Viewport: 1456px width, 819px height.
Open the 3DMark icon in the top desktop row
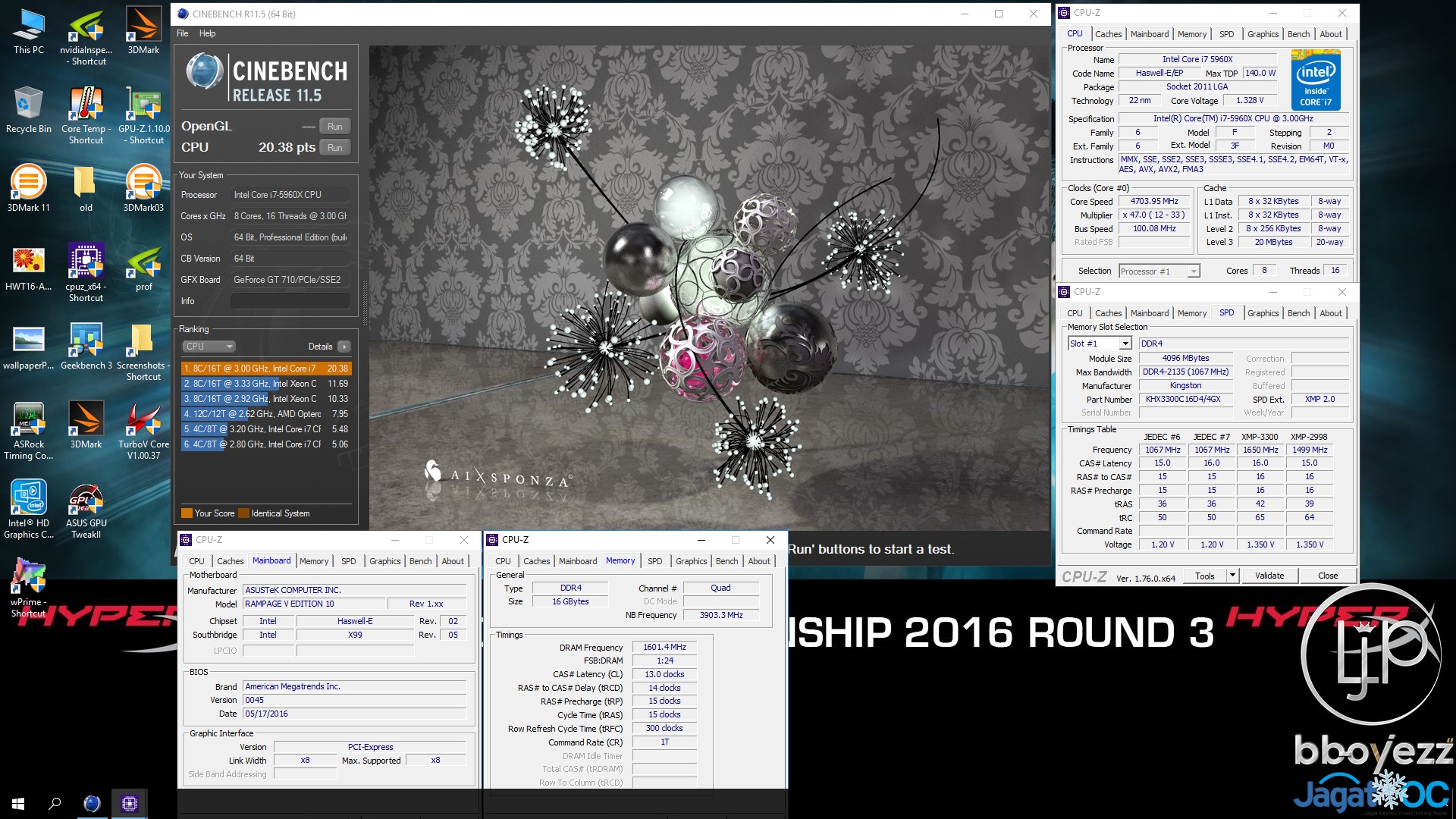click(x=143, y=32)
